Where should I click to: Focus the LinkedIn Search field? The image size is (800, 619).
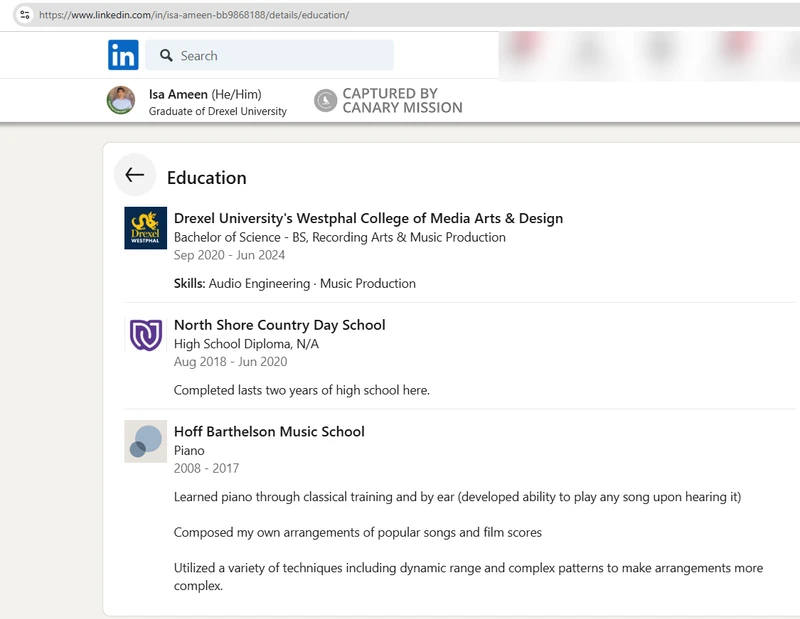click(269, 55)
